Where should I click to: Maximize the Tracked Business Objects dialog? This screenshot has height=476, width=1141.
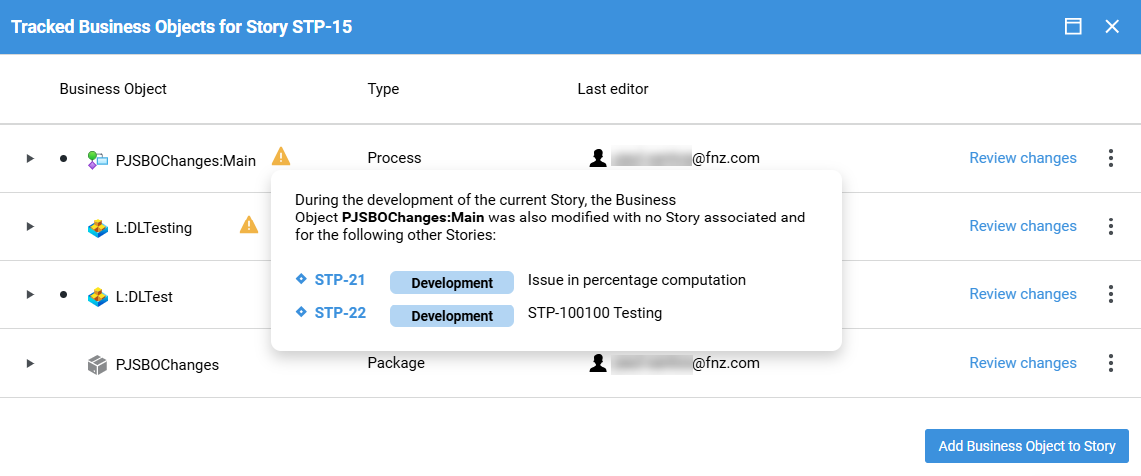click(x=1073, y=27)
